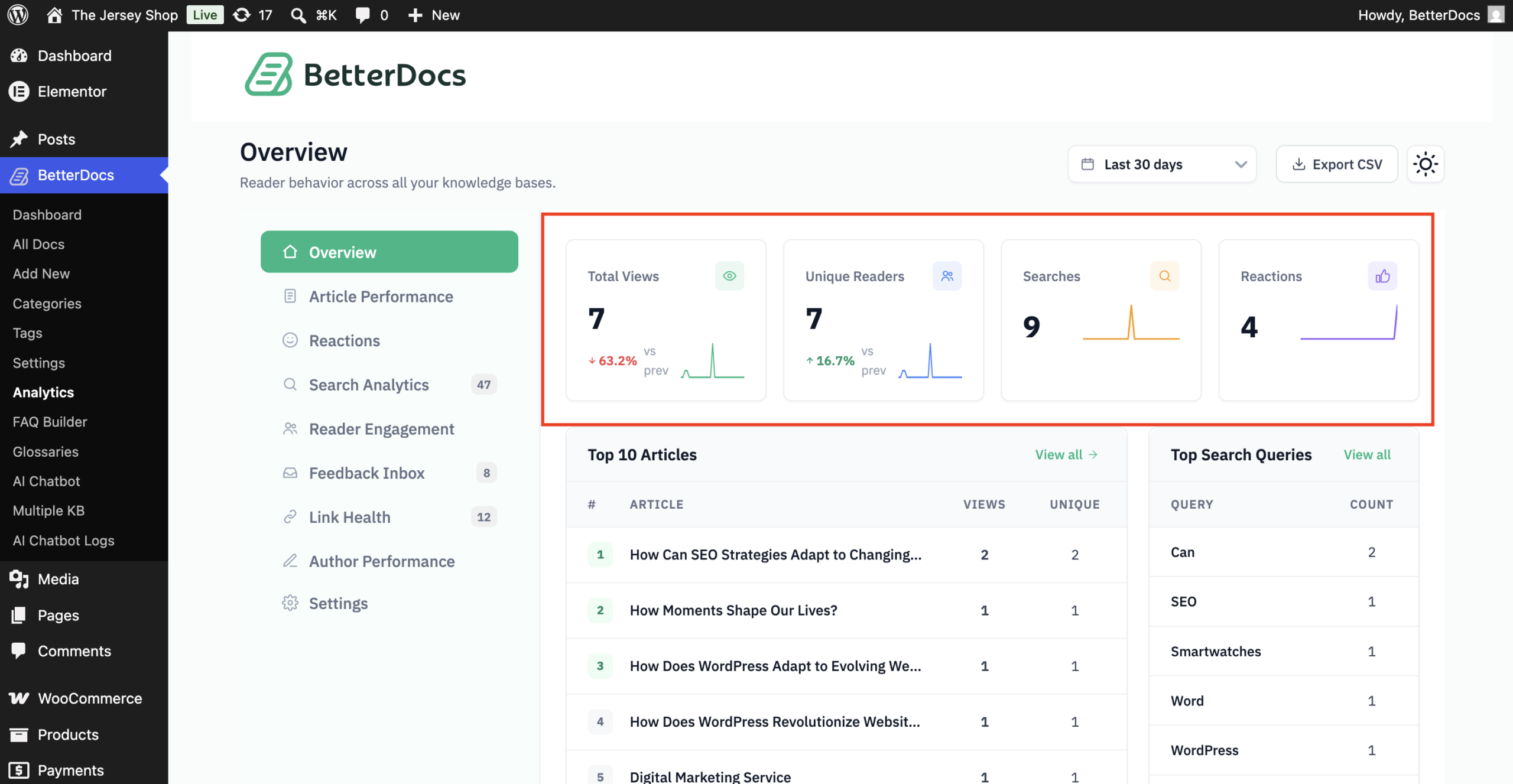Open the Payments menu
This screenshot has height=784, width=1513.
84,770
